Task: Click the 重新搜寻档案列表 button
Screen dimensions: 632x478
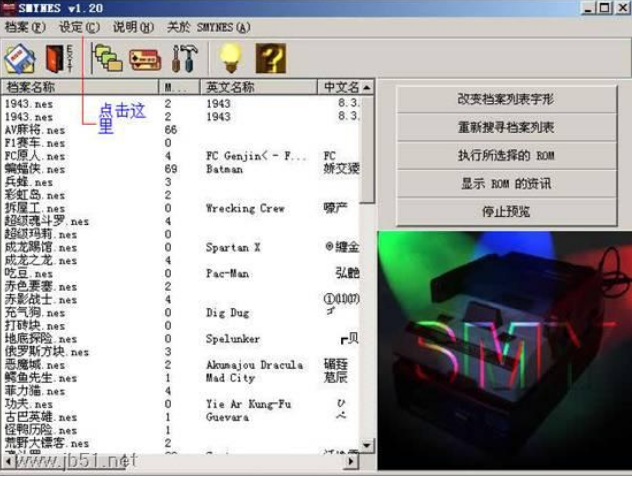Action: pyautogui.click(x=506, y=127)
